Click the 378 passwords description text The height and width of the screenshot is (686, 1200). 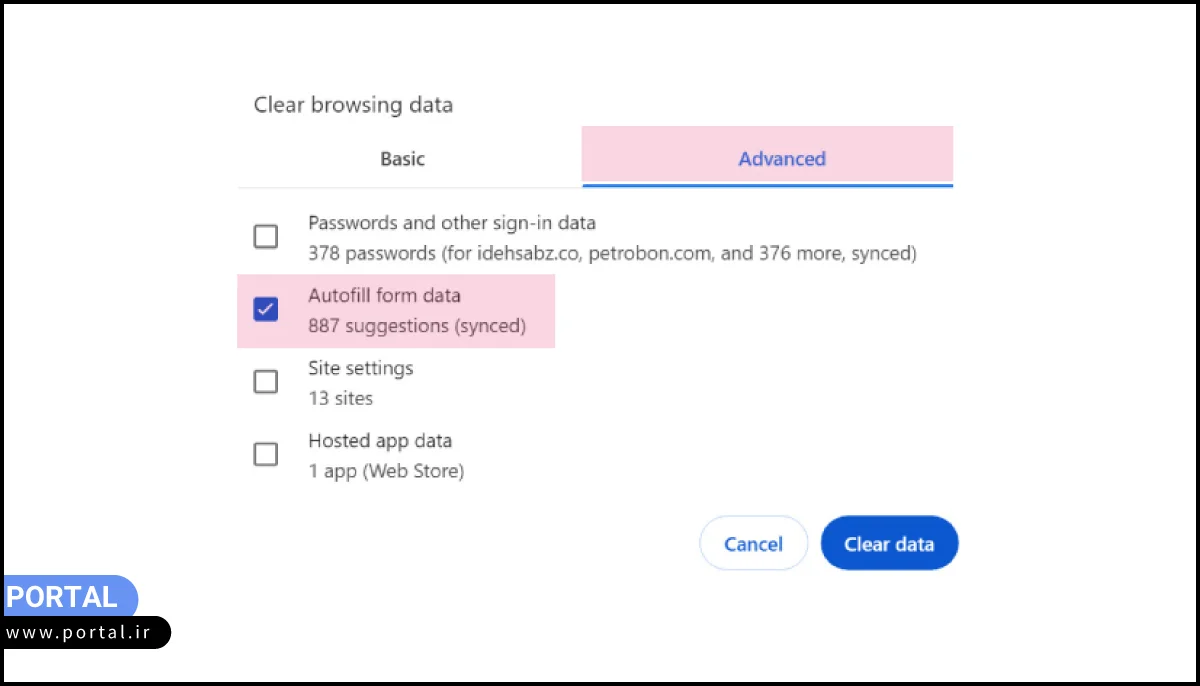pos(612,253)
